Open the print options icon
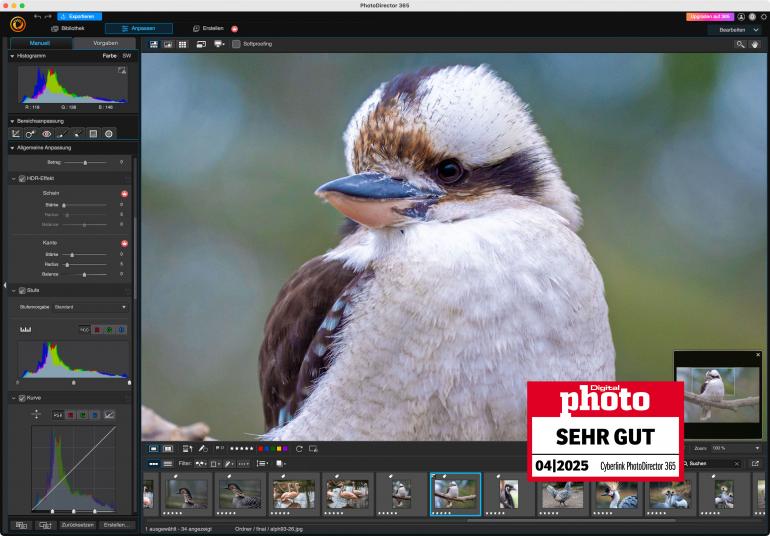Viewport: 770px width, 536px height. point(219,44)
